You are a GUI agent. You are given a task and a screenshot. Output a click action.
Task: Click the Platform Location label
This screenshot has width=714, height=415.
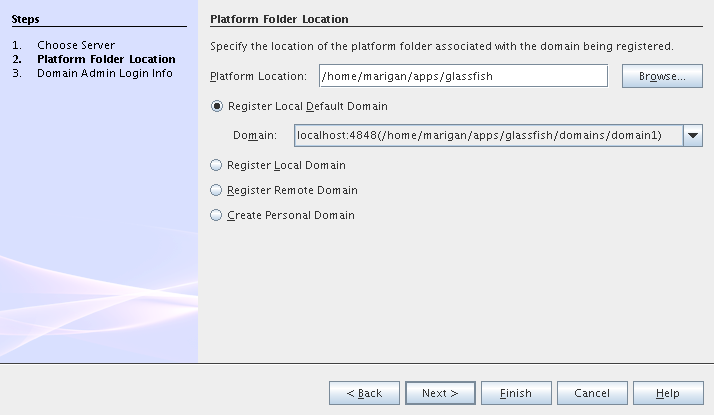click(x=258, y=77)
